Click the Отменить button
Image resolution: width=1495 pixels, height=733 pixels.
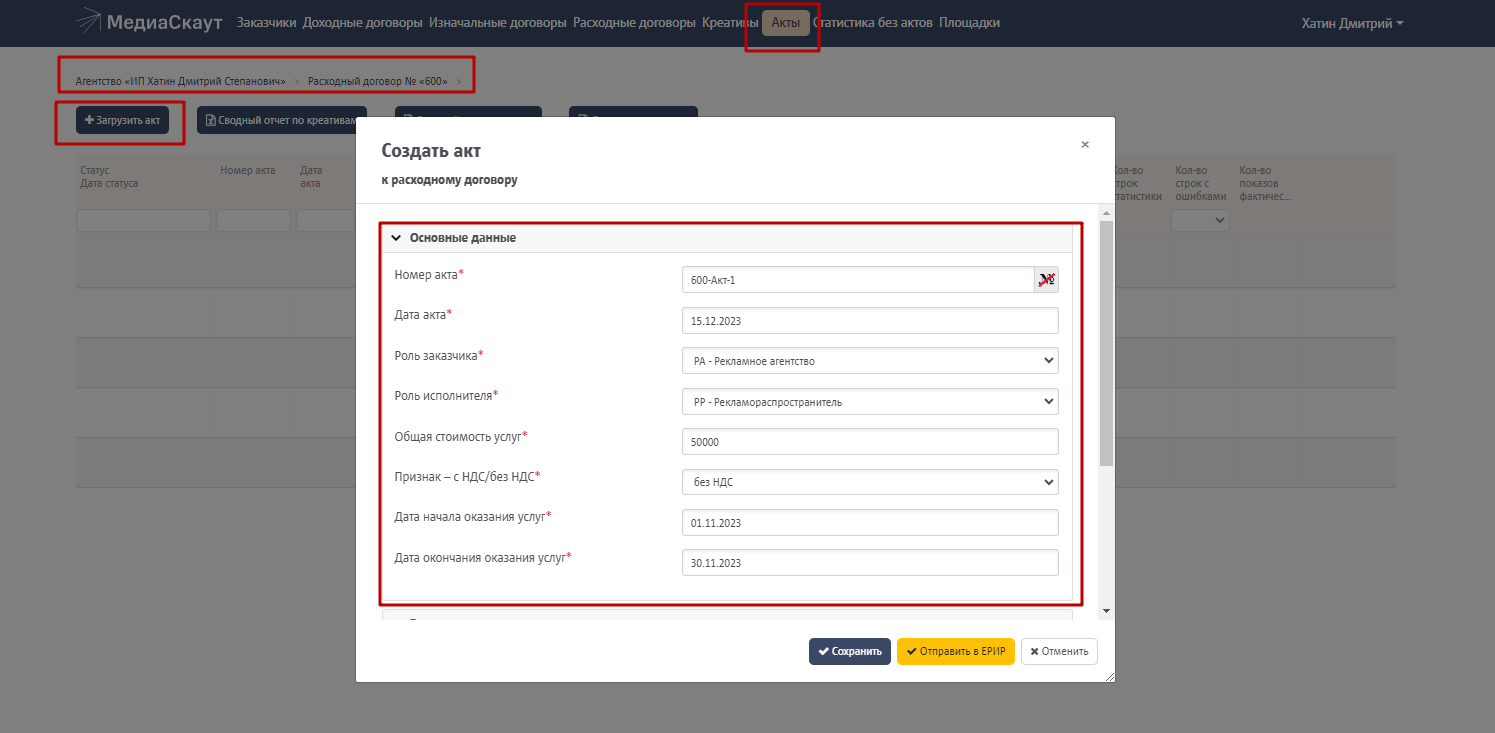pyautogui.click(x=1060, y=651)
